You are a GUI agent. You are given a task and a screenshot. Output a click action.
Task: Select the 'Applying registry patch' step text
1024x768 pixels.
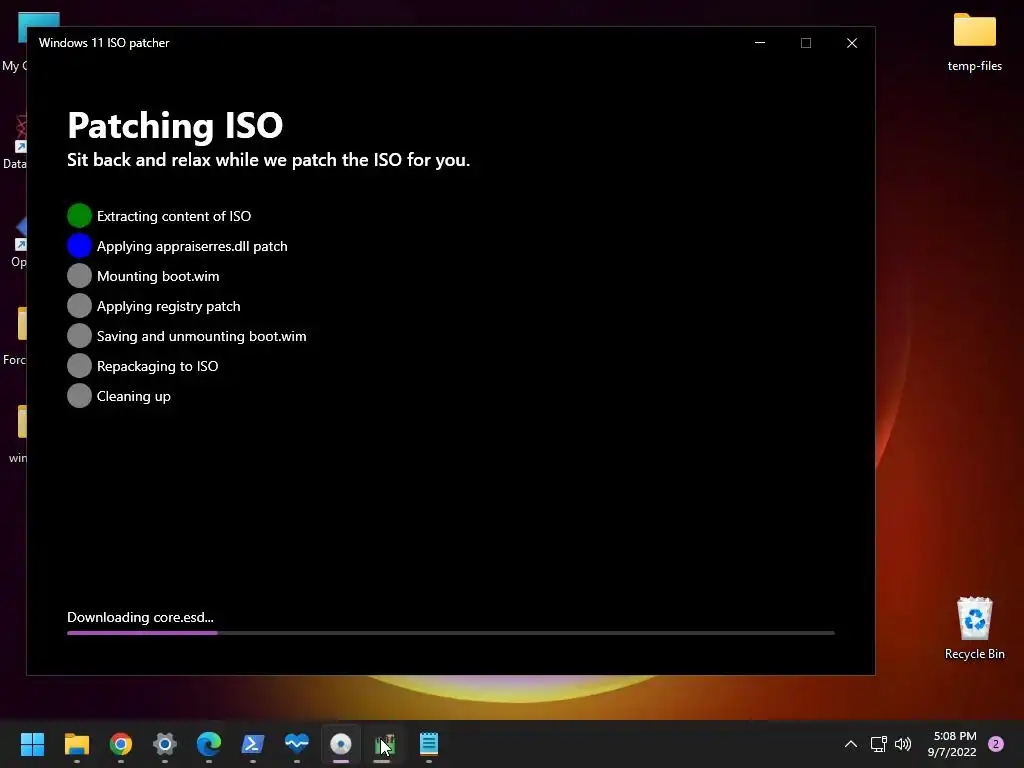[168, 306]
